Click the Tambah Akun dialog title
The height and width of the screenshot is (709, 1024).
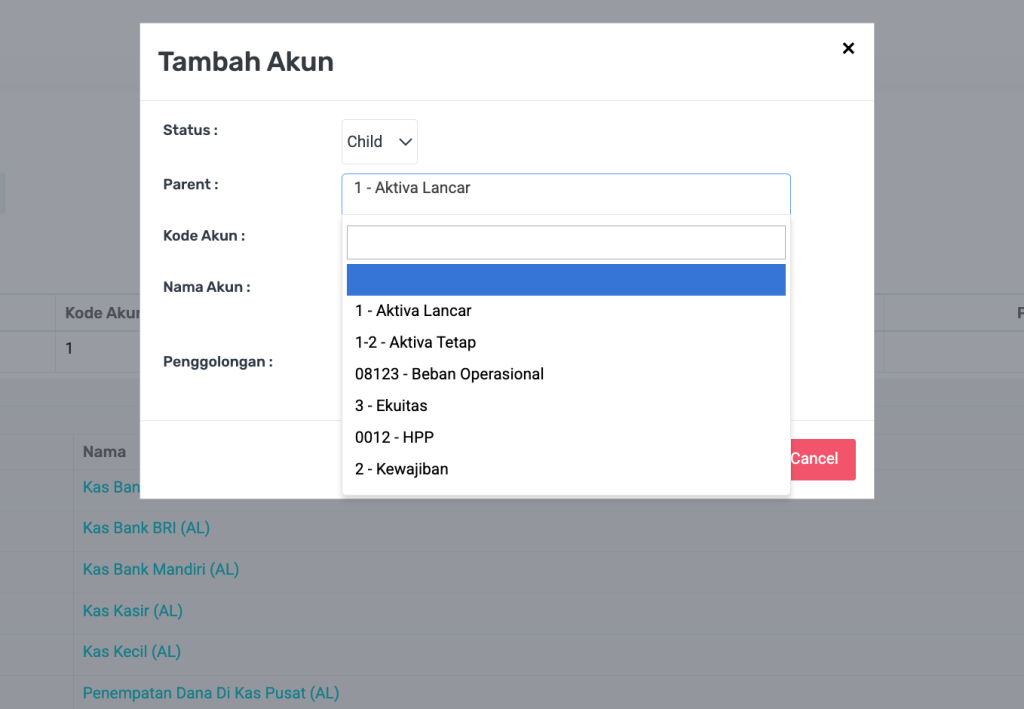pos(246,62)
